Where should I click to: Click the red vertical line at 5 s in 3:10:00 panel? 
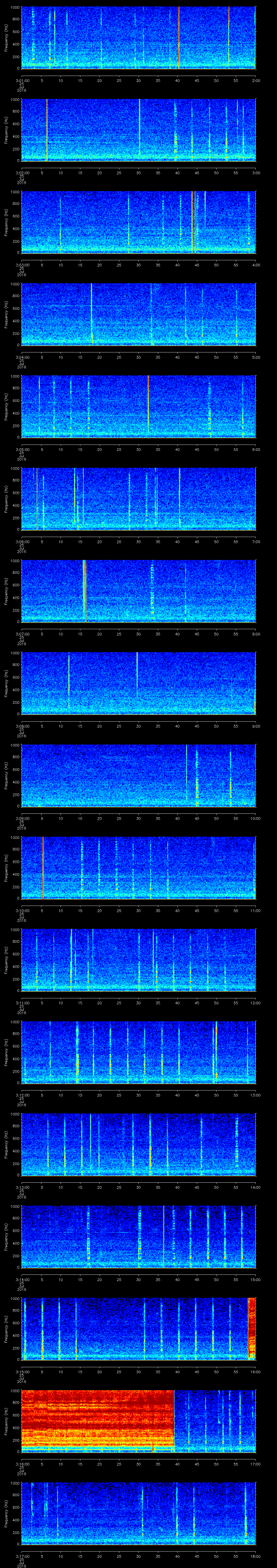(43, 868)
